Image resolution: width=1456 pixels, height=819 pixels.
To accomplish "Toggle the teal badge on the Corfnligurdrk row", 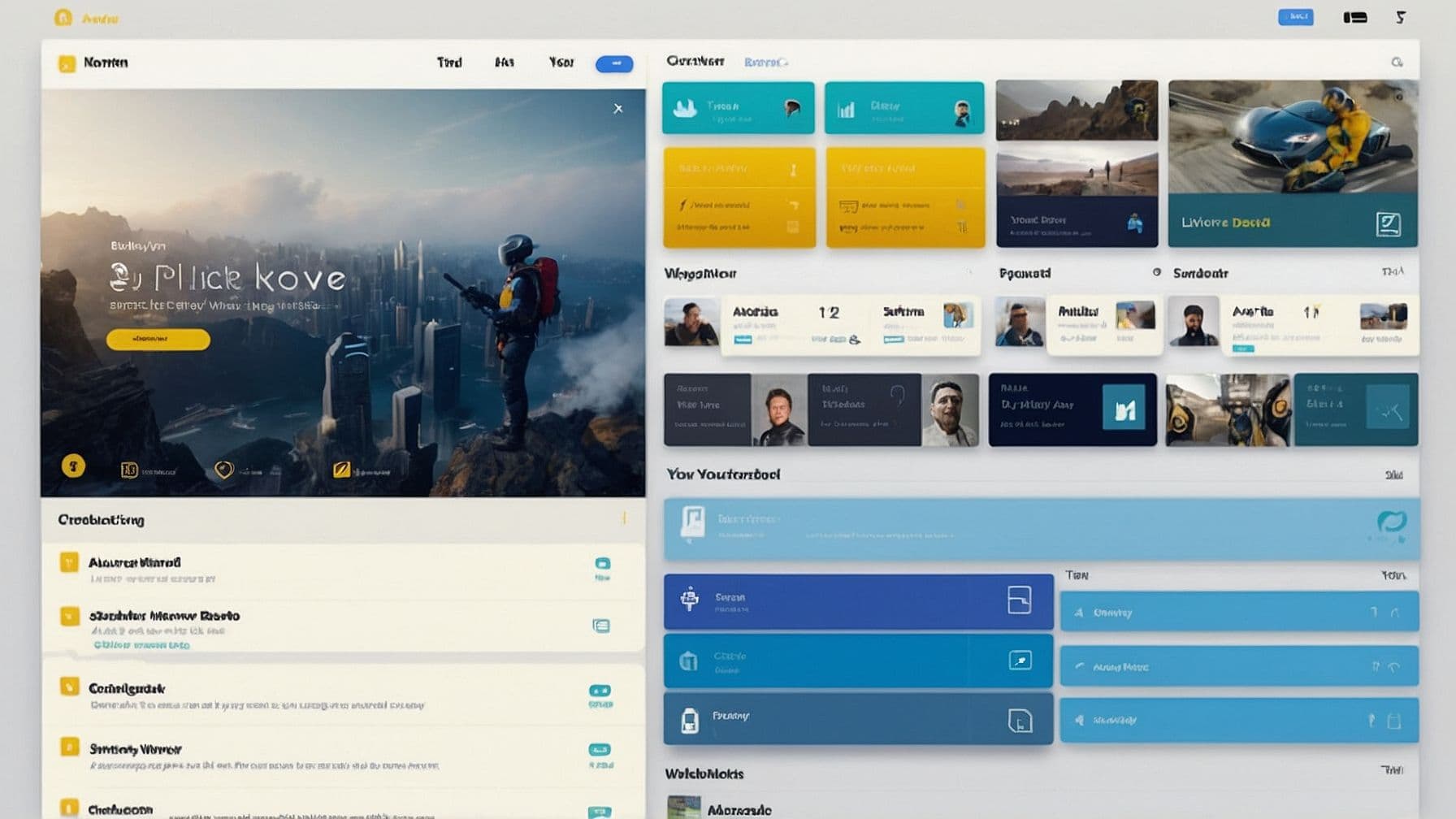I will [x=600, y=691].
